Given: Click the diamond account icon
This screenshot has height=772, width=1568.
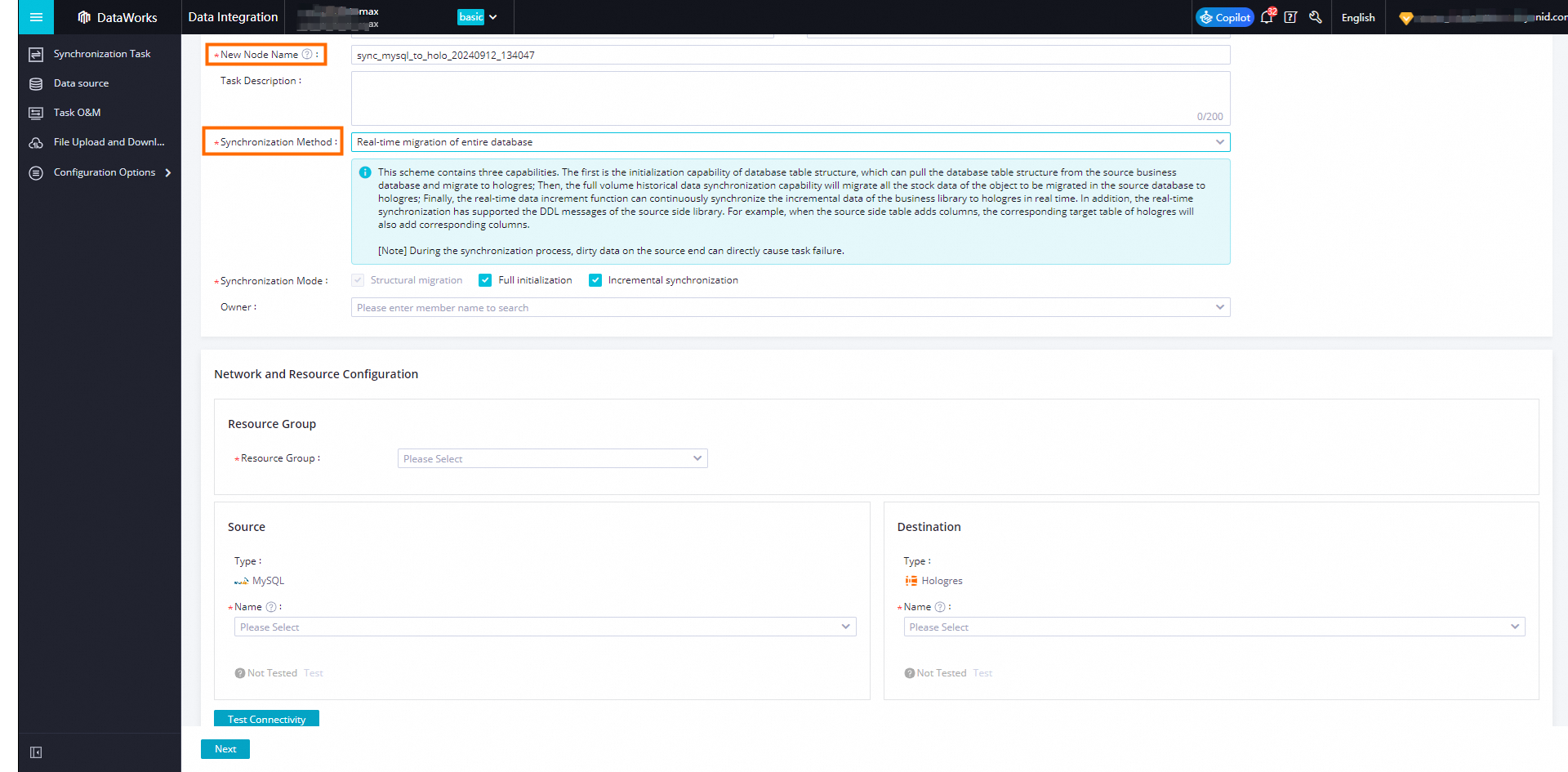Looking at the screenshot, I should [1405, 18].
